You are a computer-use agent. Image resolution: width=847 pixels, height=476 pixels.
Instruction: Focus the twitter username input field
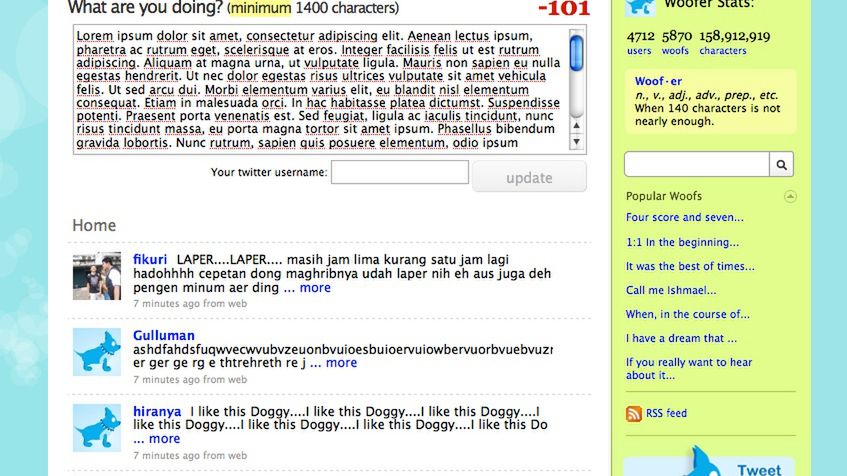tap(400, 172)
